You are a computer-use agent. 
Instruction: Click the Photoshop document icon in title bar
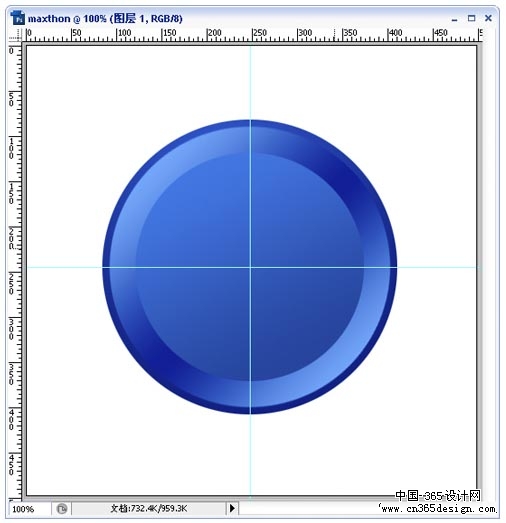pos(17,18)
